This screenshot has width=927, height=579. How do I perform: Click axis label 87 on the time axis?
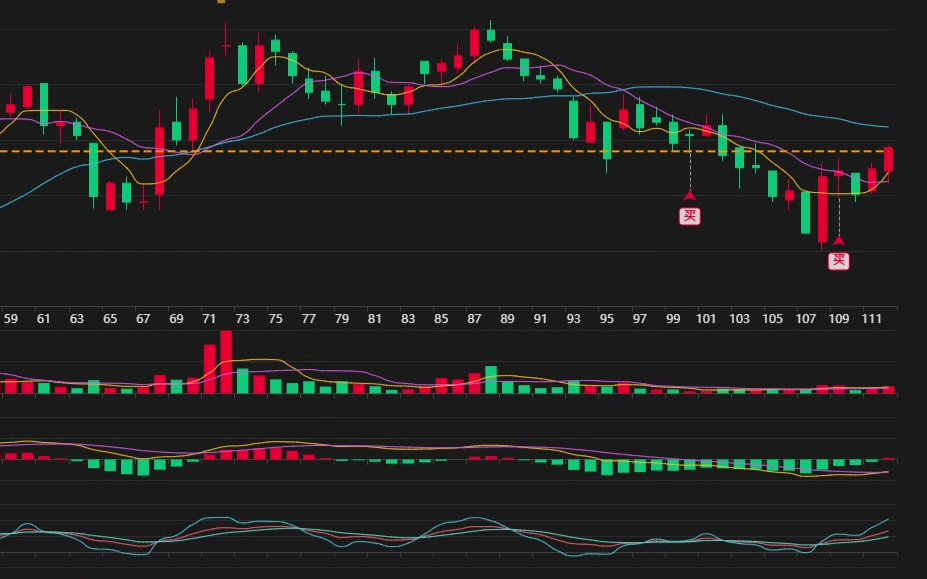pyautogui.click(x=474, y=319)
